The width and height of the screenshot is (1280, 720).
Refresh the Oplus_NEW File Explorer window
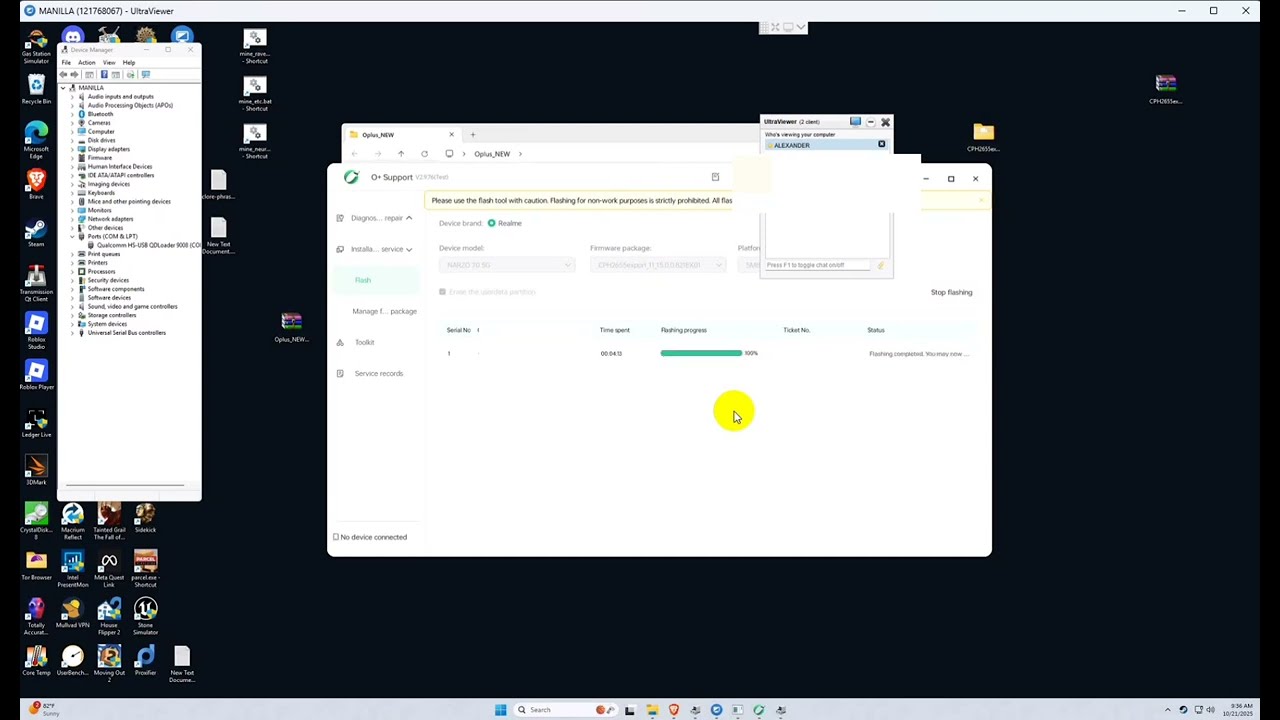coord(424,154)
